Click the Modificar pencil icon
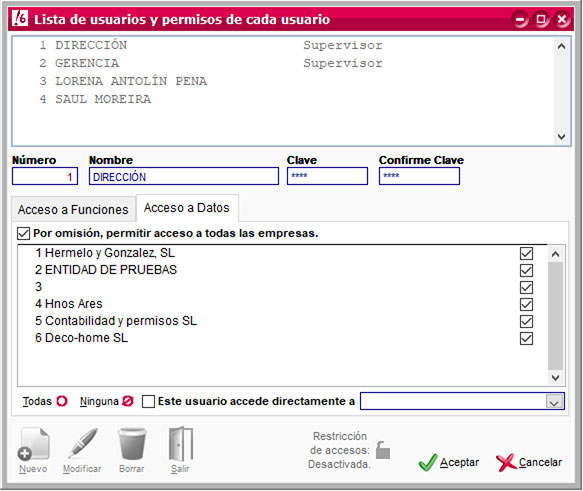Viewport: 583px width, 491px height. point(83,443)
